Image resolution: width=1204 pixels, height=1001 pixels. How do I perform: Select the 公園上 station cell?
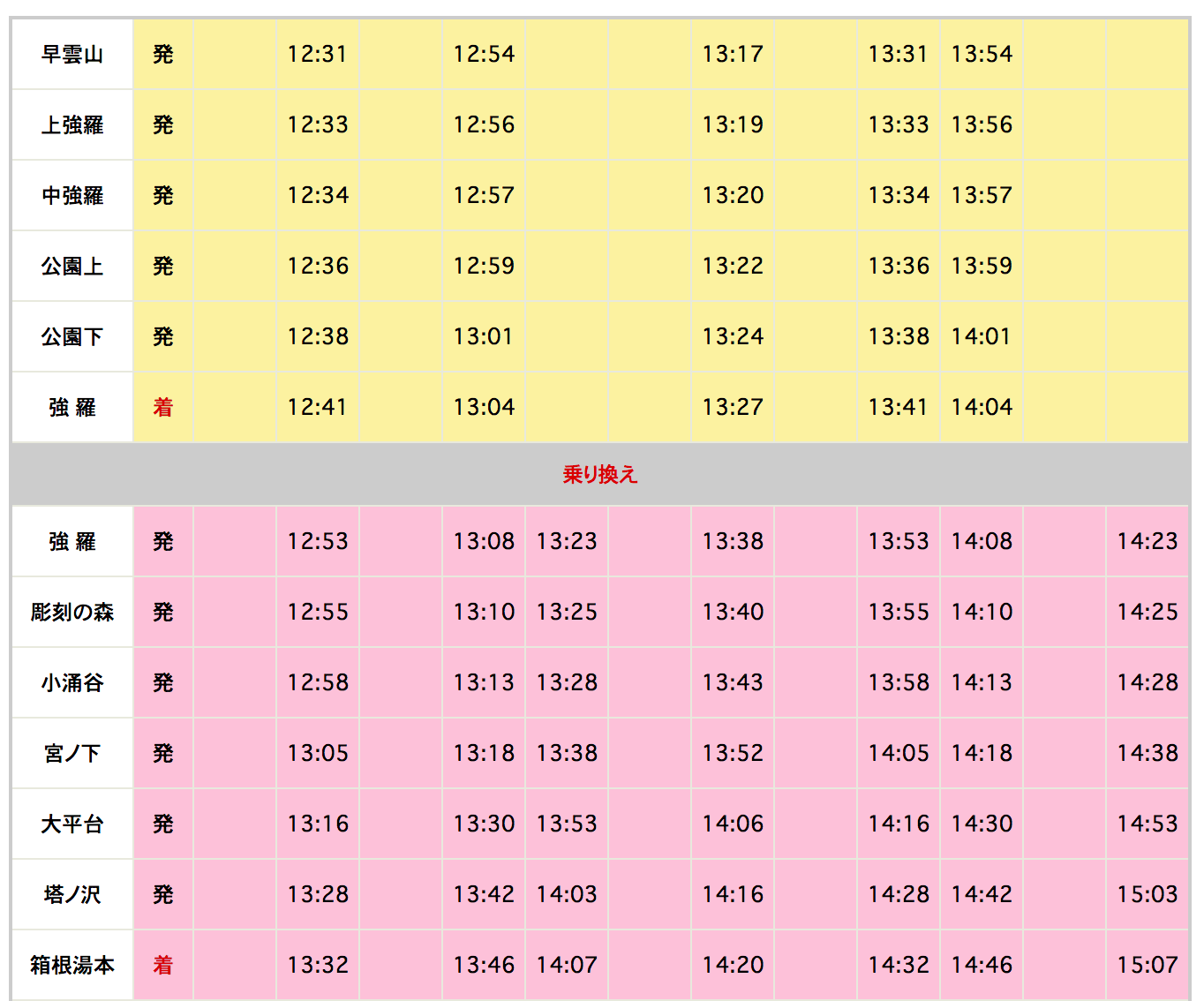coord(72,266)
